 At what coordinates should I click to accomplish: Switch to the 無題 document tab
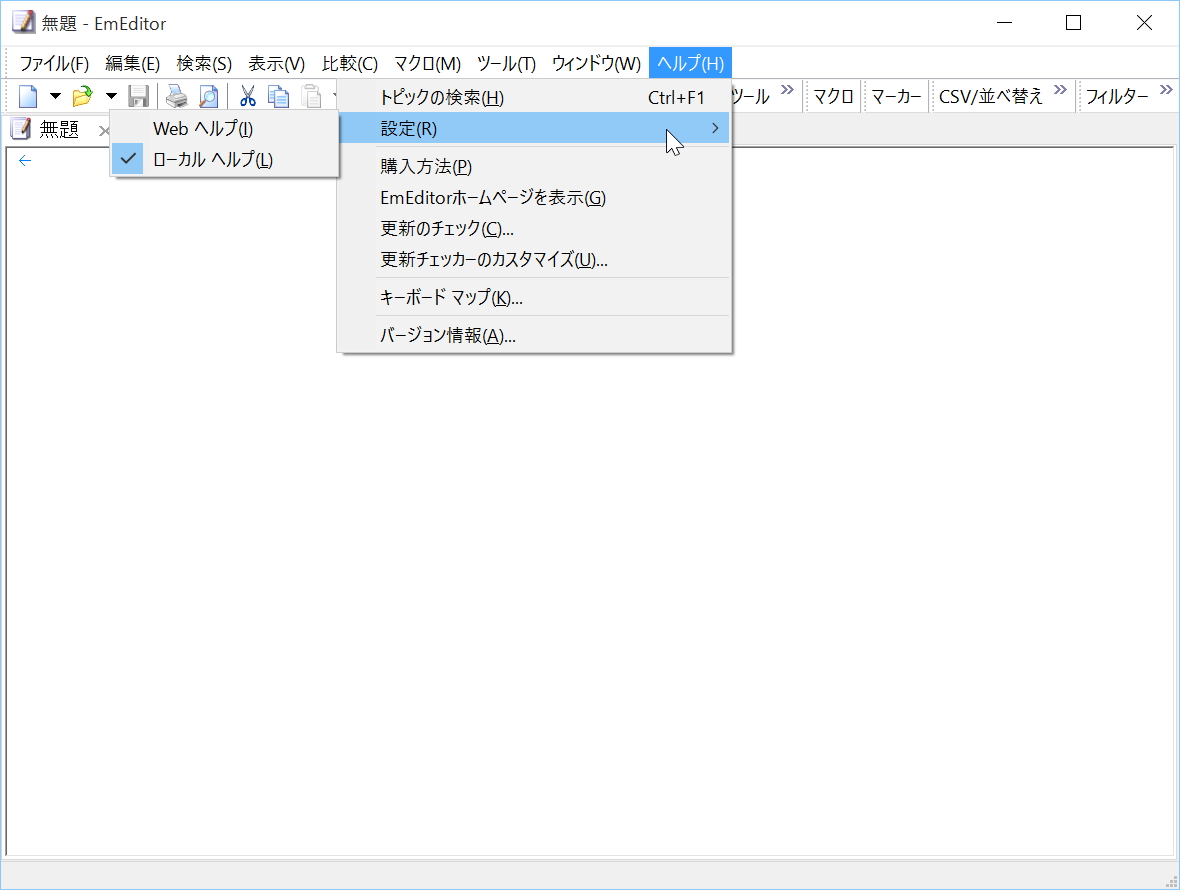[58, 129]
